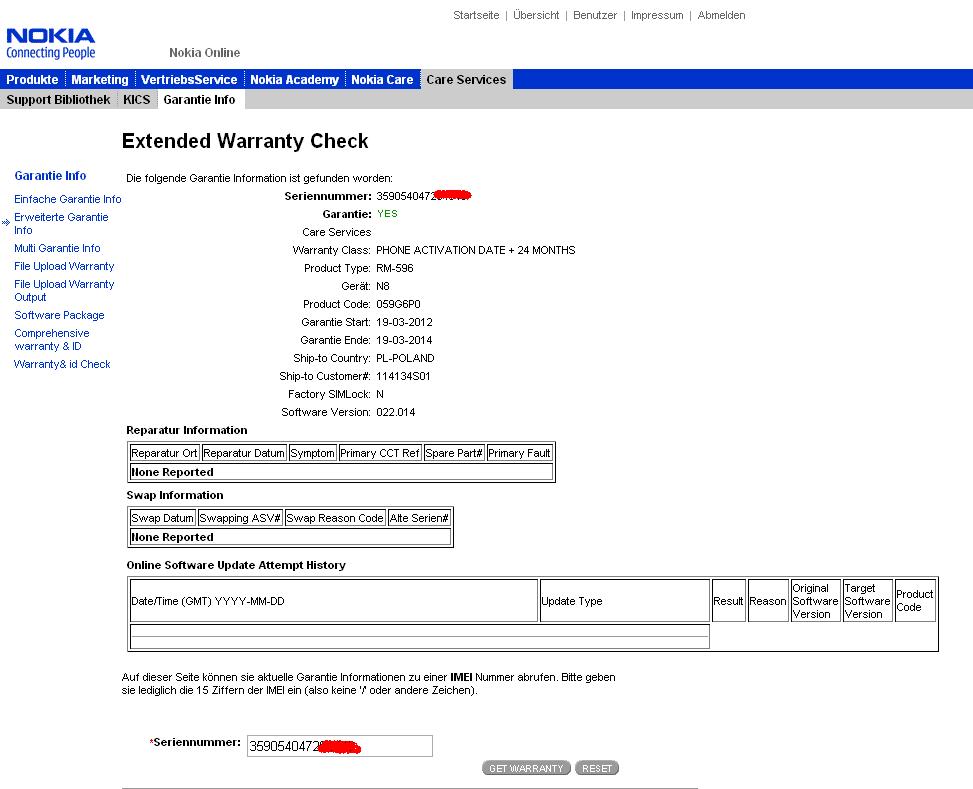The width and height of the screenshot is (973, 789).
Task: Open the Nokia Academy tab
Action: click(295, 79)
